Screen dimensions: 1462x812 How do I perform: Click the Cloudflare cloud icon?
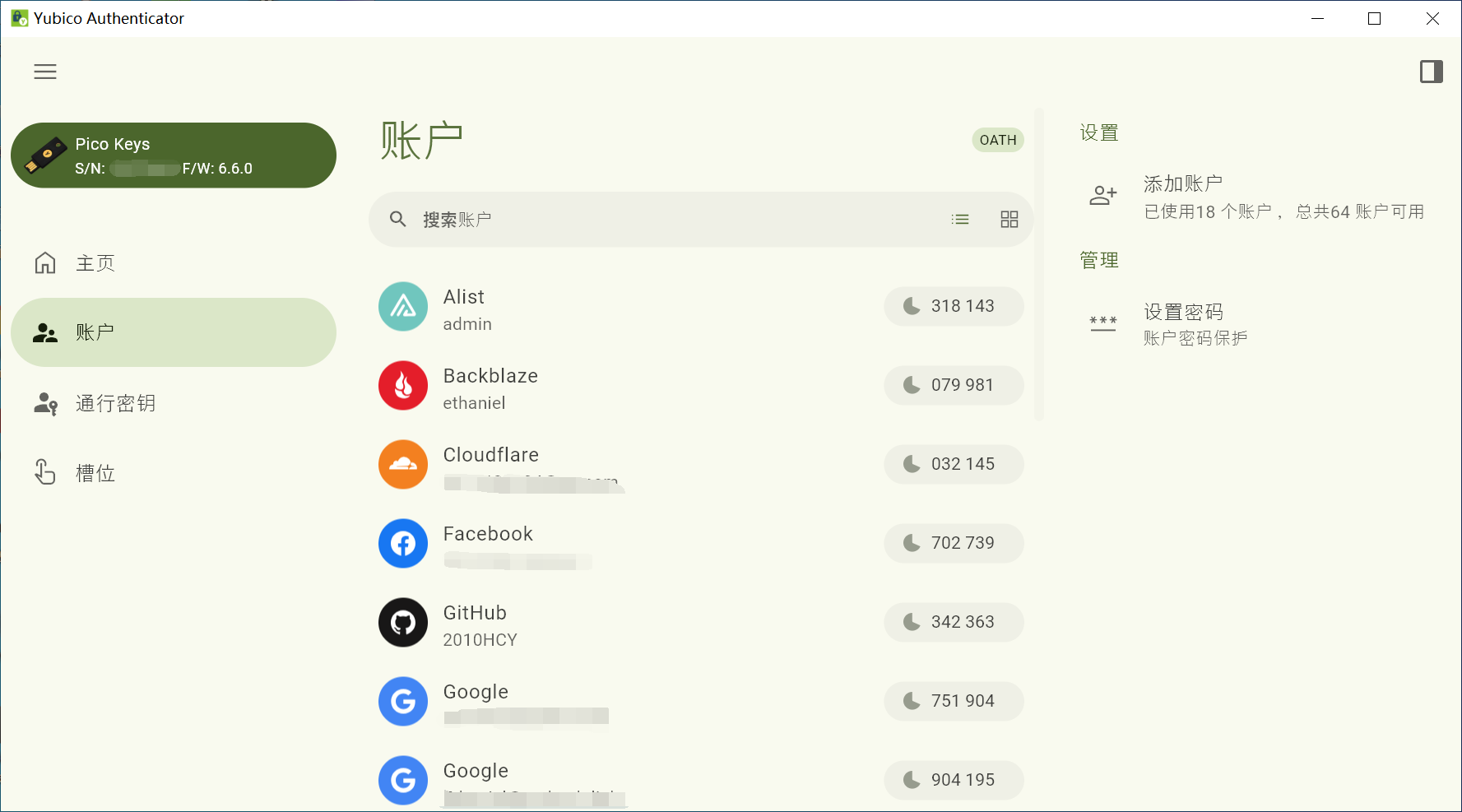click(403, 465)
